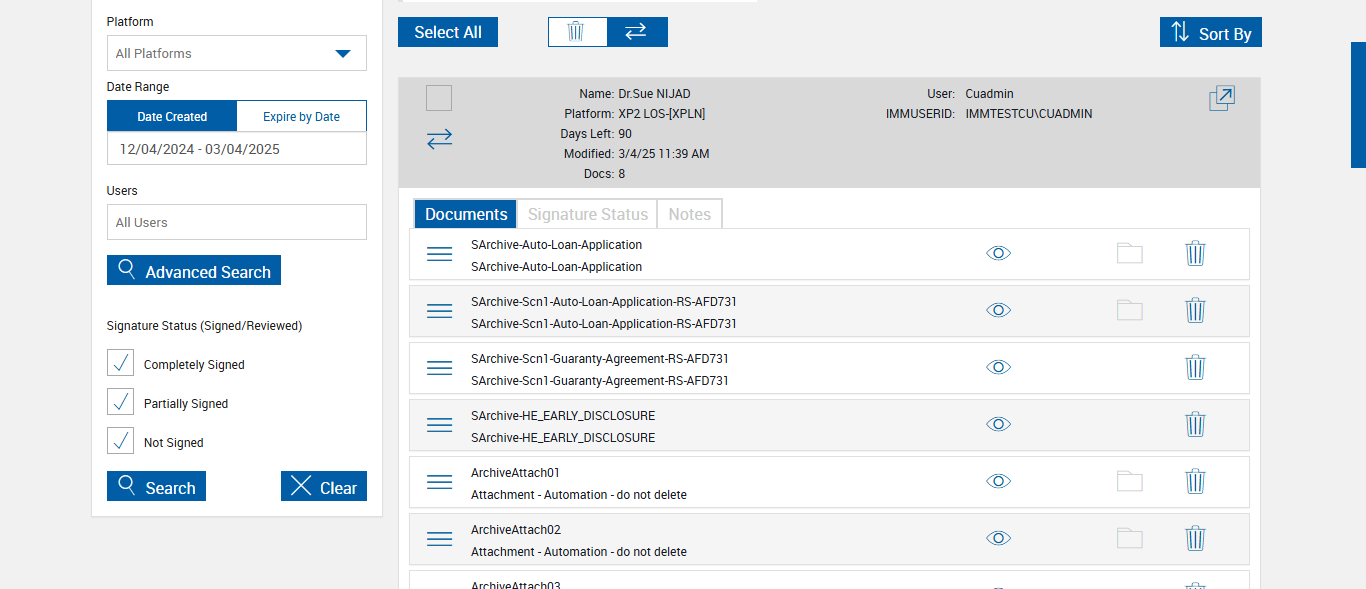
Task: Click the date range field 12/04/2024 - 03/04/2025
Action: (x=237, y=149)
